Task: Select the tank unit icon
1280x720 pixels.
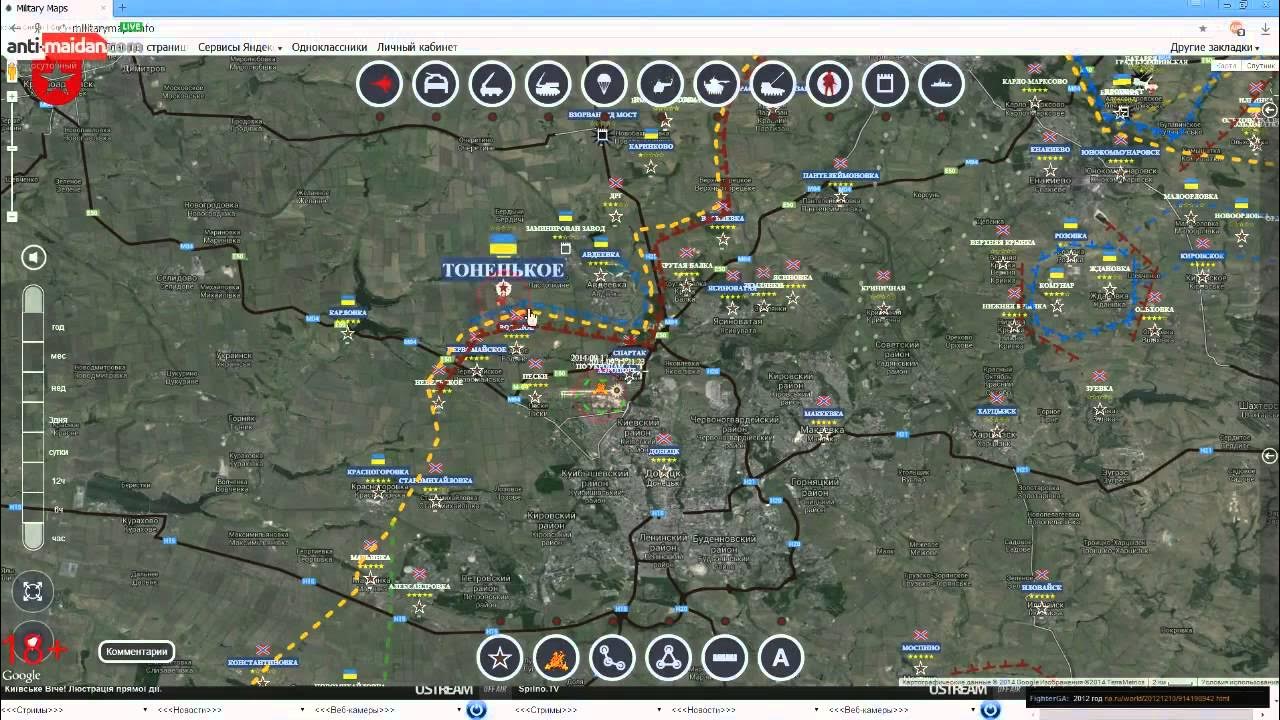Action: tap(715, 85)
